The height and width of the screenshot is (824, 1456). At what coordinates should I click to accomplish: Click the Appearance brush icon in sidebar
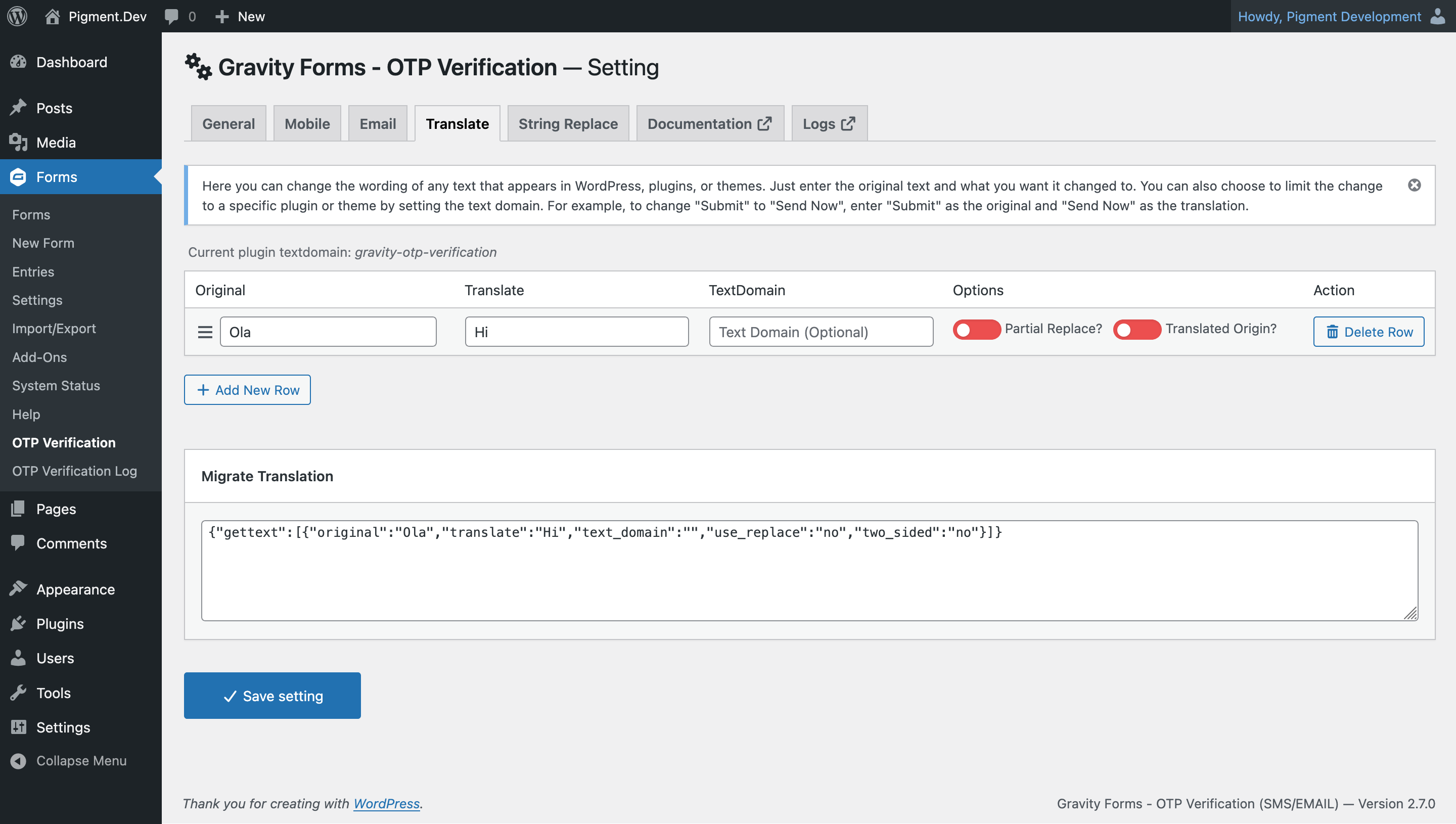[18, 588]
